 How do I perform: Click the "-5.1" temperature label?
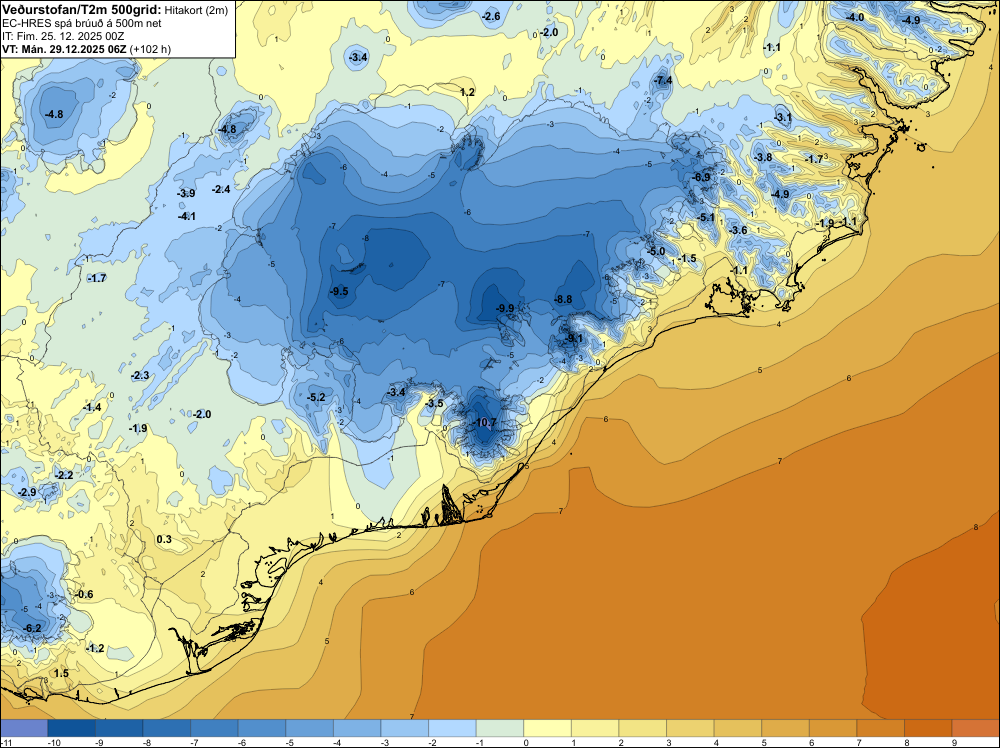pos(707,217)
